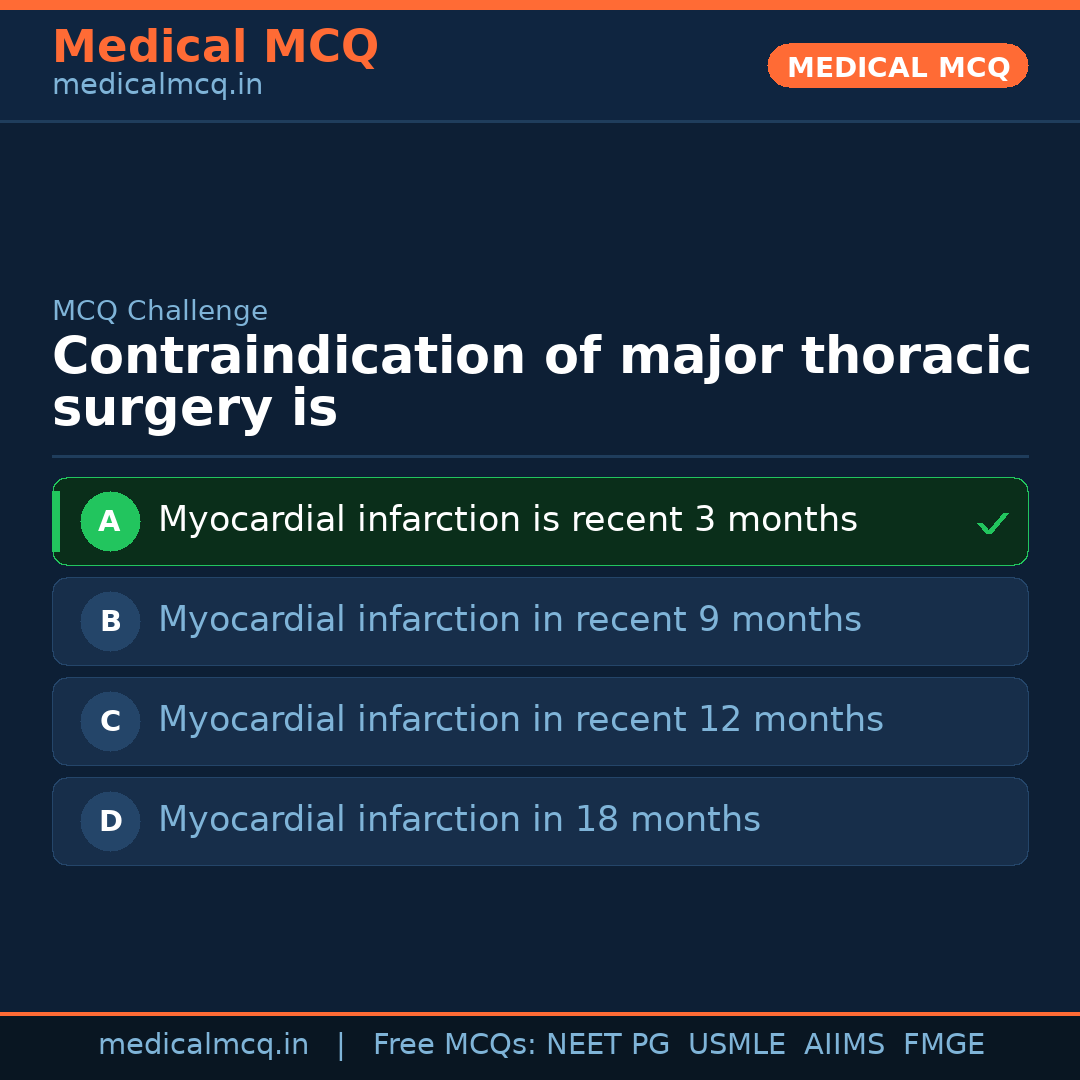Click 'USMLE' in the footer
This screenshot has width=1080, height=1080.
click(736, 1045)
